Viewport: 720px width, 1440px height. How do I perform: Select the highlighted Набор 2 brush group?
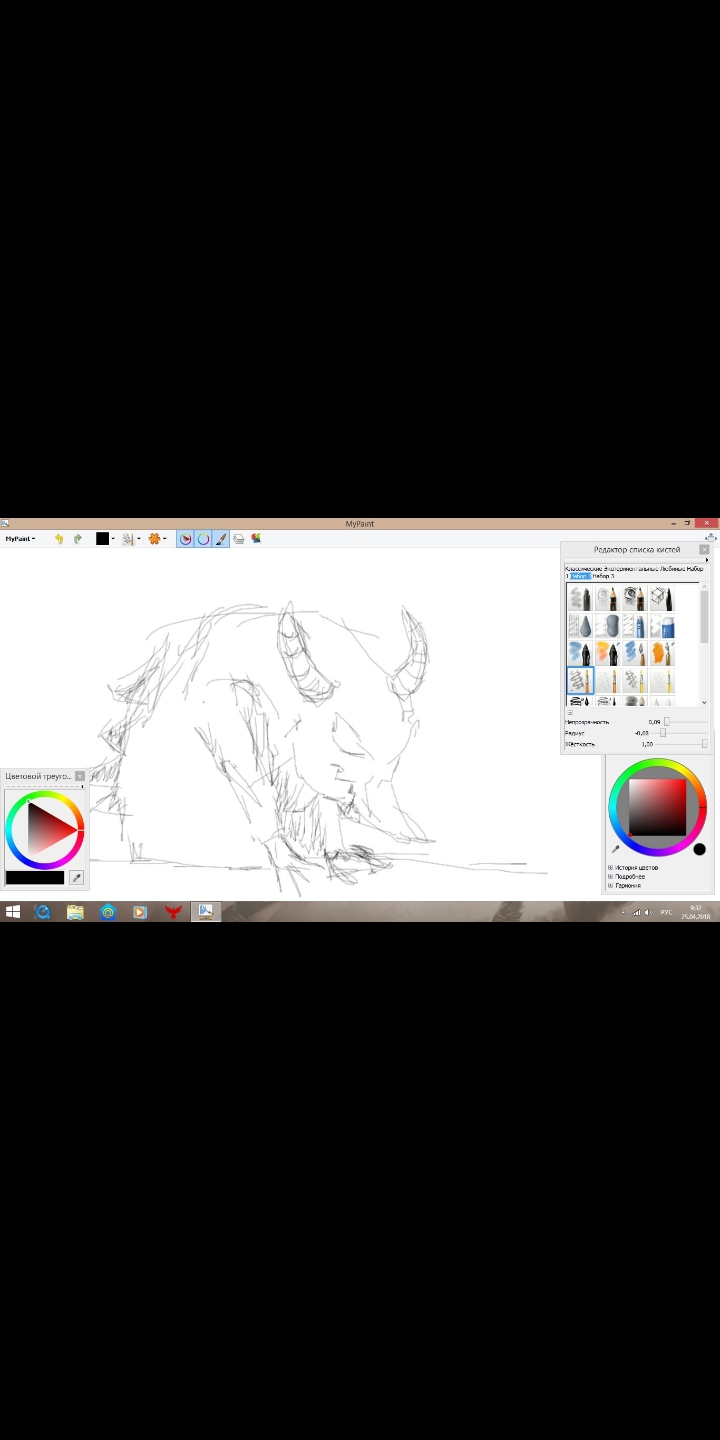[581, 576]
